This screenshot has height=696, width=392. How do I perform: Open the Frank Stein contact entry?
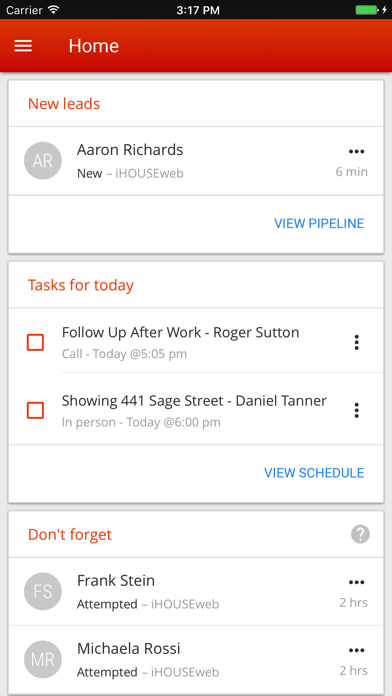pyautogui.click(x=196, y=591)
